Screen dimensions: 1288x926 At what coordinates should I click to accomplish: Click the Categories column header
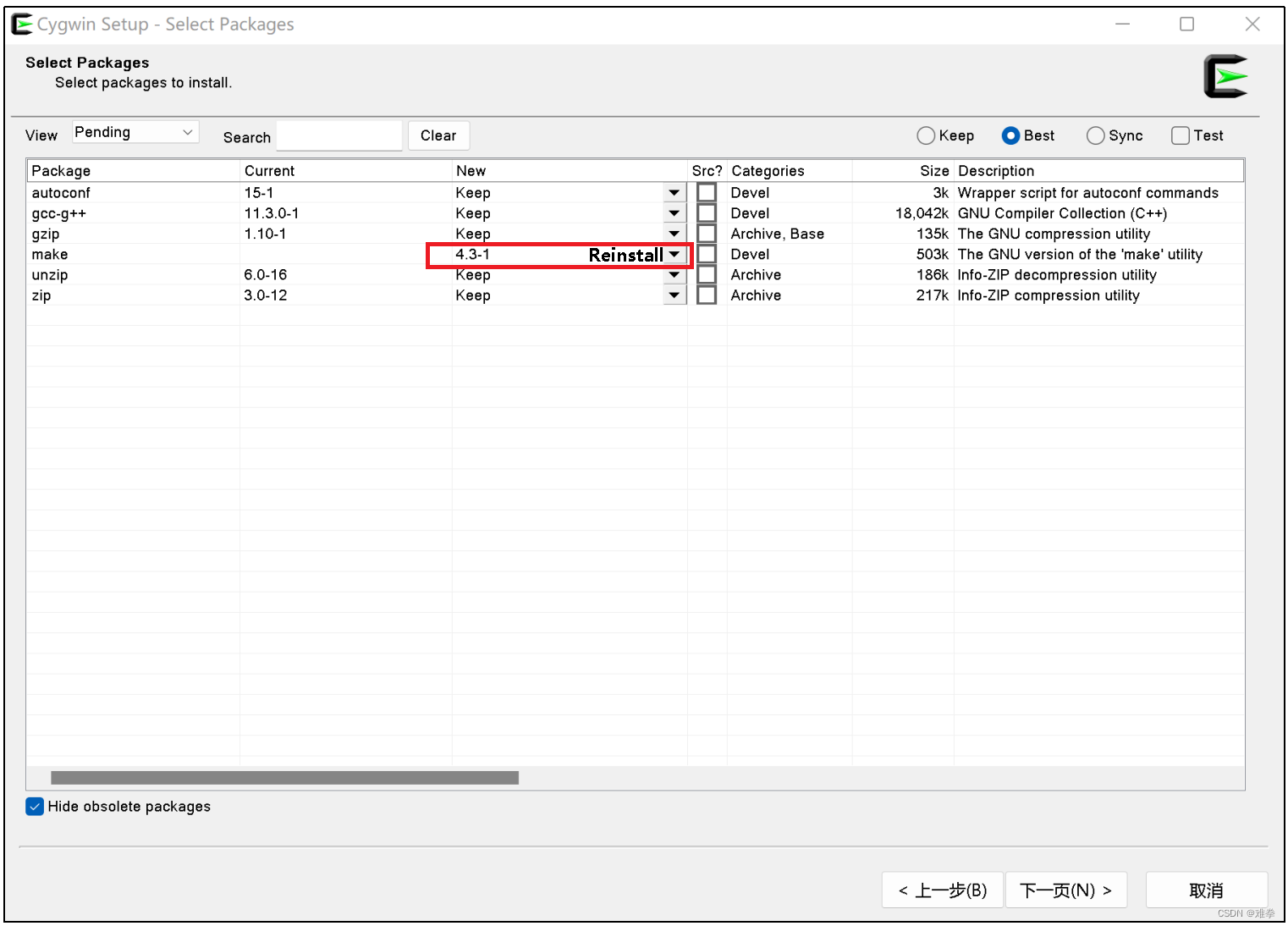pyautogui.click(x=790, y=170)
